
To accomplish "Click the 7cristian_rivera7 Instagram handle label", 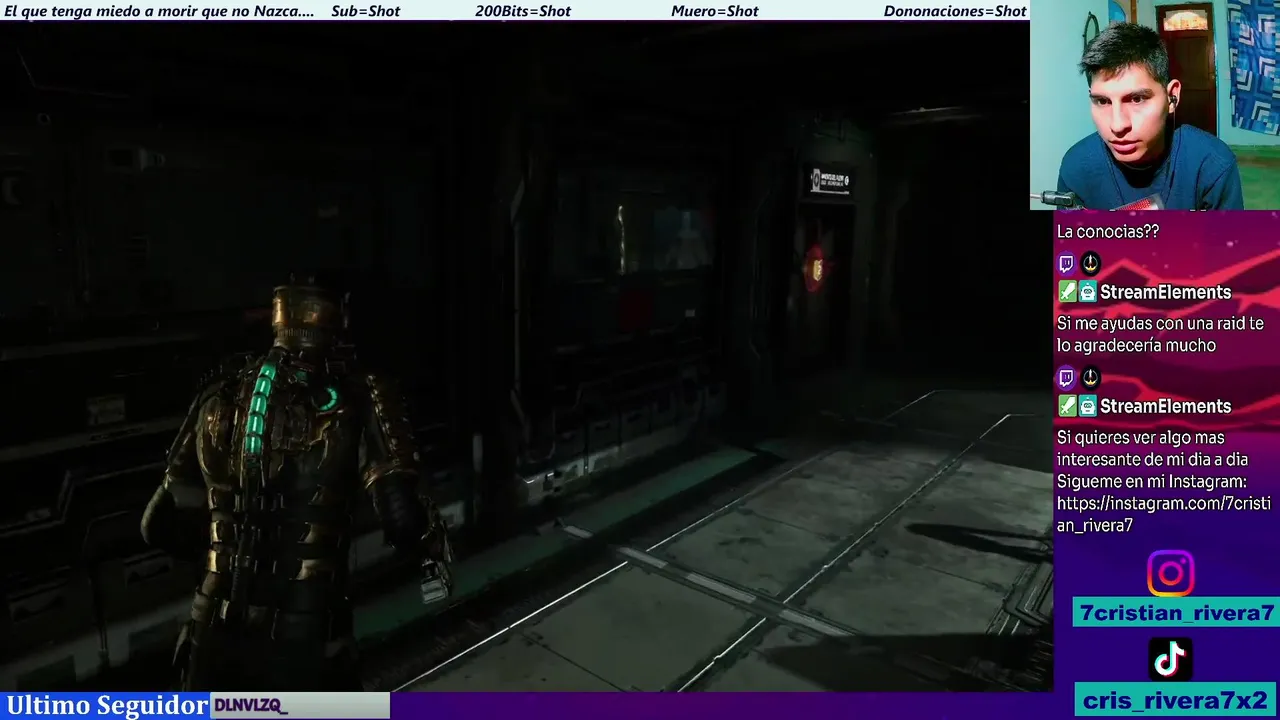I will pos(1177,613).
